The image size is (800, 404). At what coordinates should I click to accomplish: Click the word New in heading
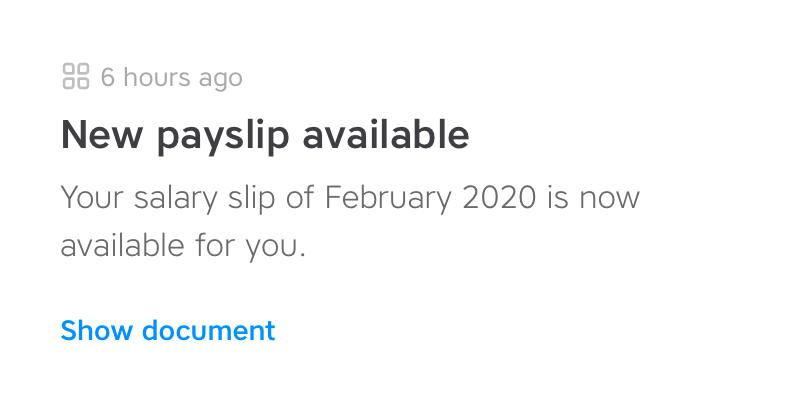(102, 135)
